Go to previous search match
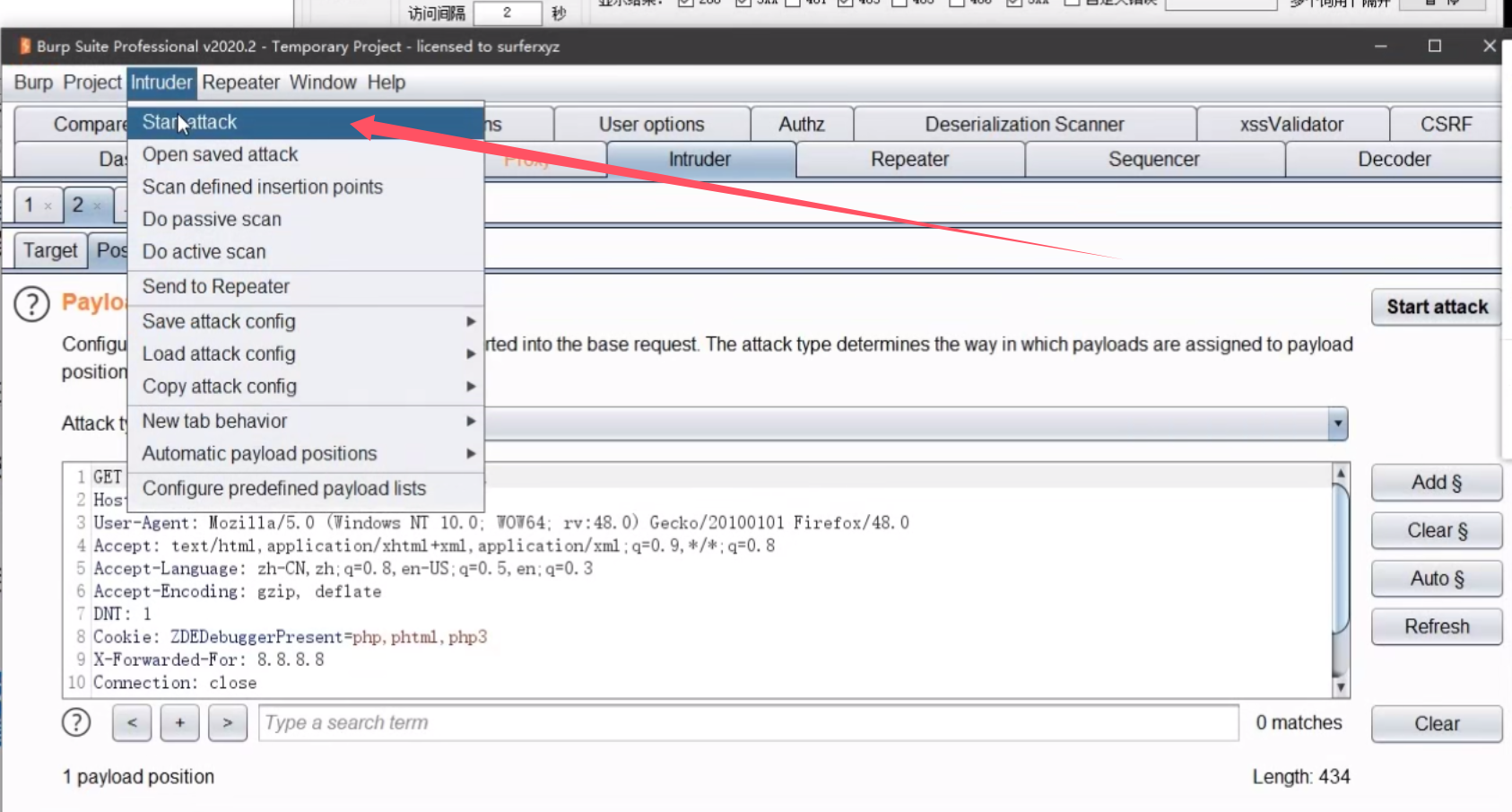 click(x=132, y=723)
